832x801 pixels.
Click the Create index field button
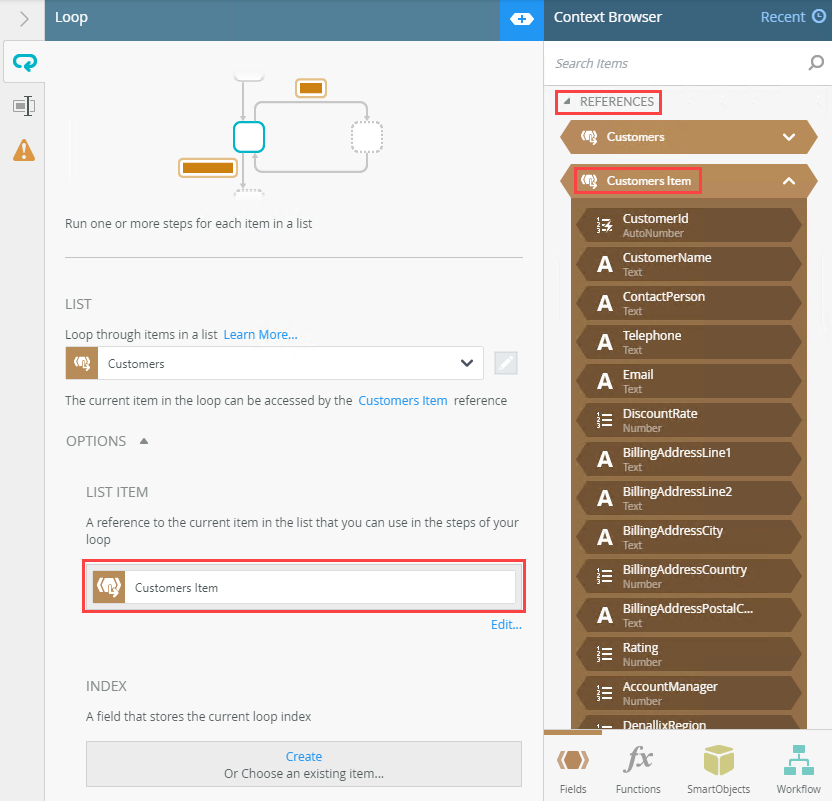304,764
